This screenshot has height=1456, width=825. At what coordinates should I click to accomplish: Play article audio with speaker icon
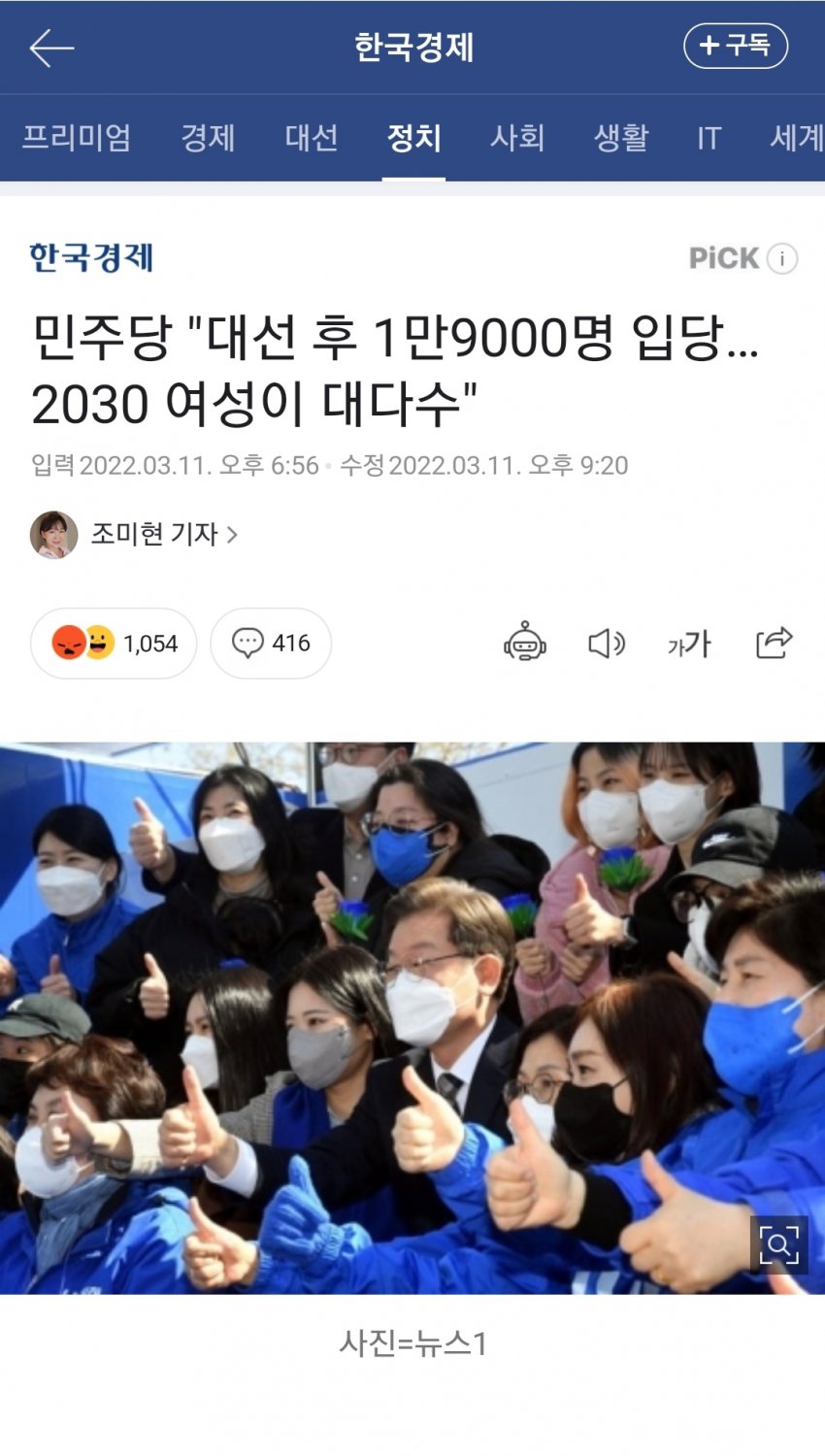[x=607, y=643]
